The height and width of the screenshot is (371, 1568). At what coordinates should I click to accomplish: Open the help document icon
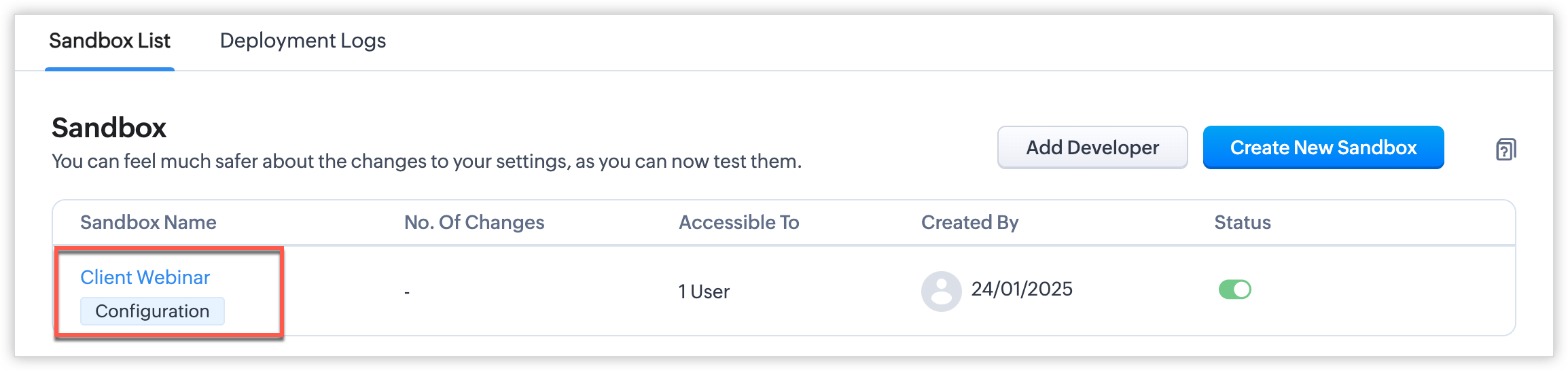tap(1505, 149)
